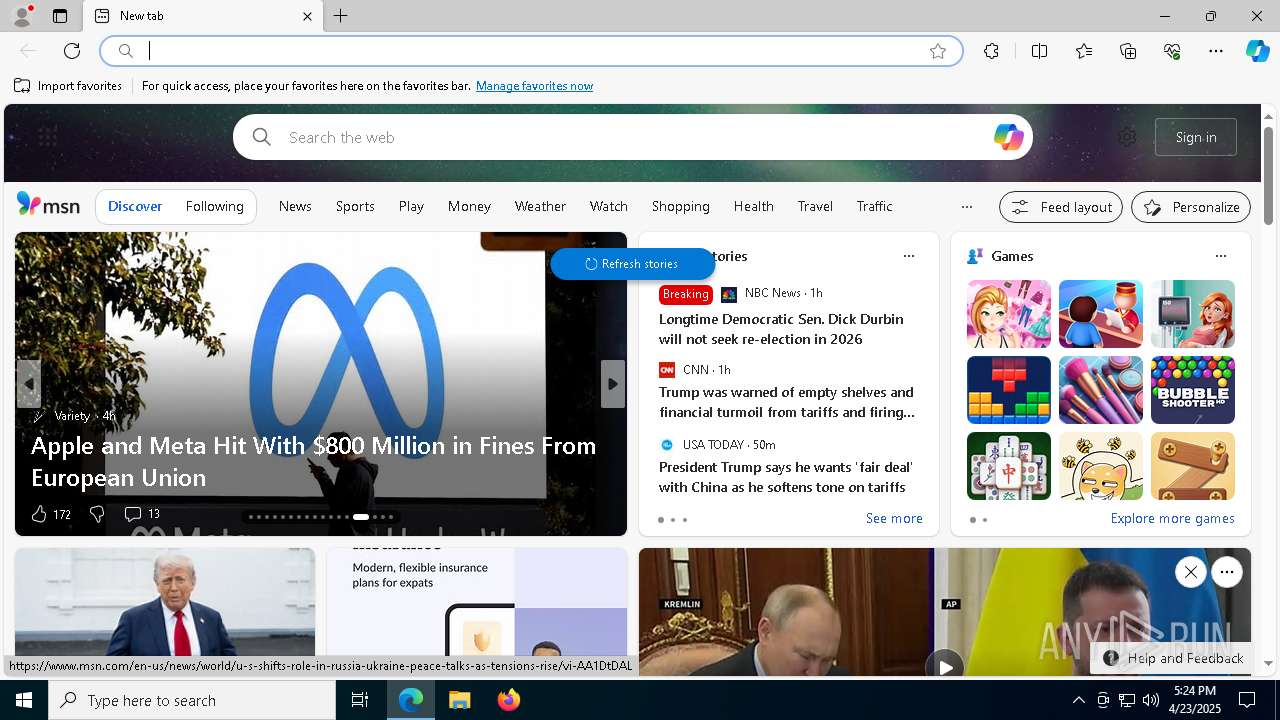The height and width of the screenshot is (720, 1280).
Task: Open the Favorites toolbar icon
Action: tap(1084, 51)
